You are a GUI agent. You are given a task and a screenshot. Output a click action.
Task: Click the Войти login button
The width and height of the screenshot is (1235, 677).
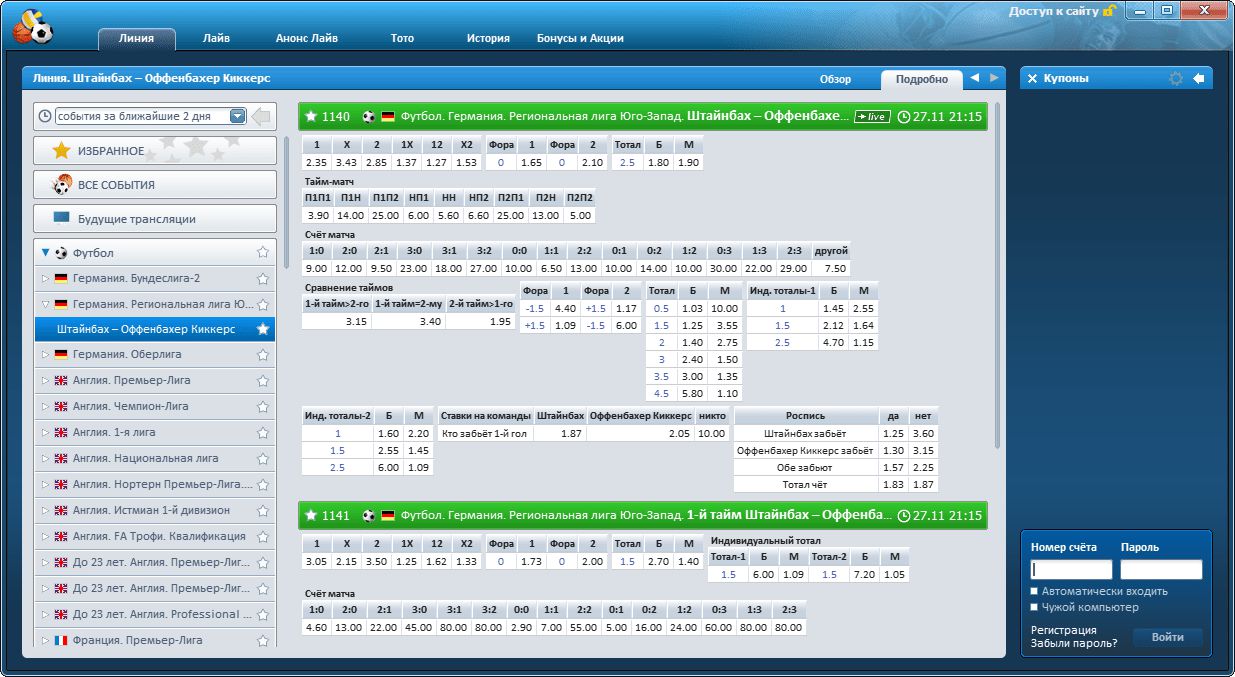point(1167,637)
